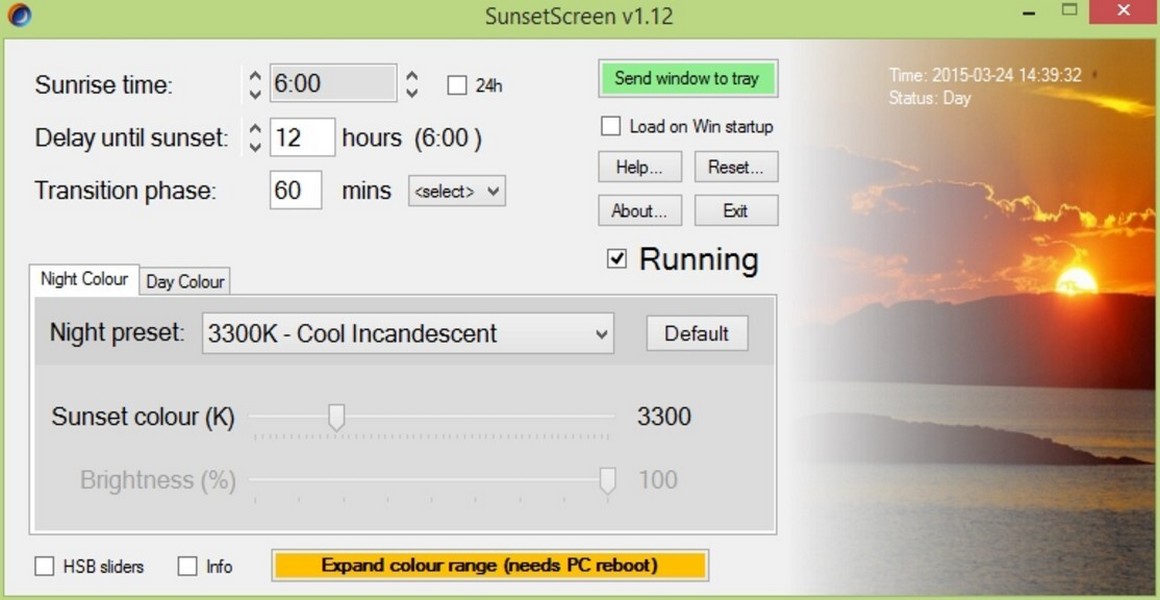Viewport: 1160px width, 600px height.
Task: Click the 'Time: 2015-03-24 14:39:32' text
Action: (985, 75)
